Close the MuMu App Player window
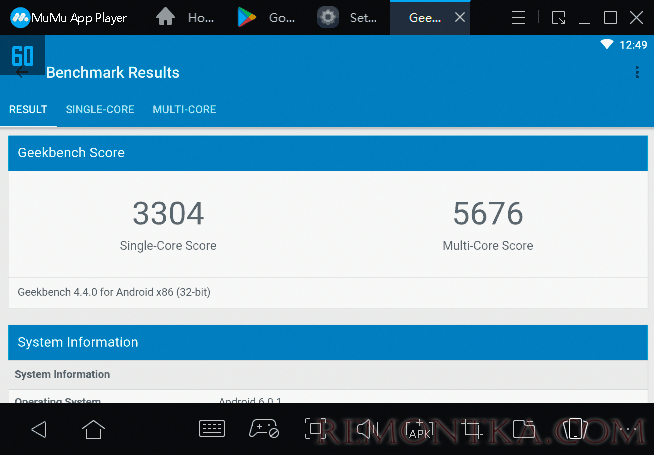 [636, 18]
